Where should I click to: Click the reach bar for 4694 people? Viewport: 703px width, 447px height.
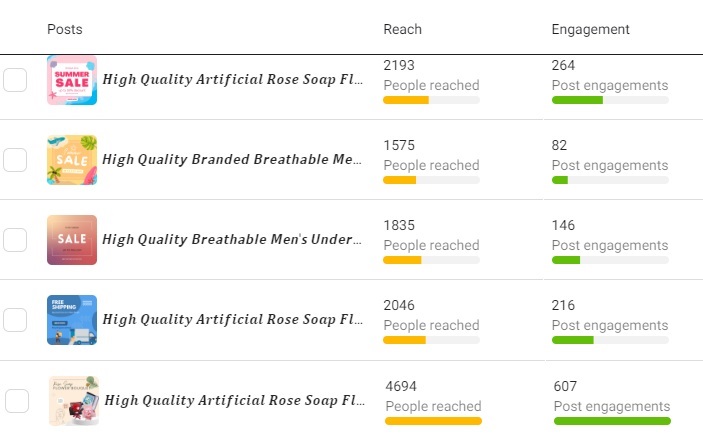(433, 421)
